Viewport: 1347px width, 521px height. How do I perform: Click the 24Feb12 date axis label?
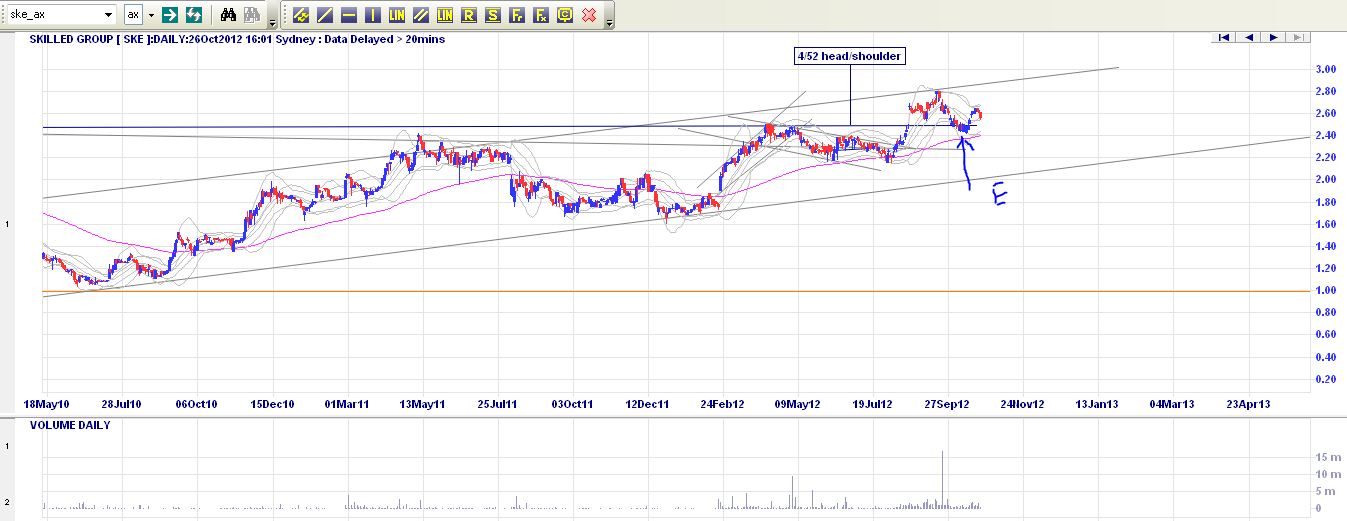click(x=722, y=404)
